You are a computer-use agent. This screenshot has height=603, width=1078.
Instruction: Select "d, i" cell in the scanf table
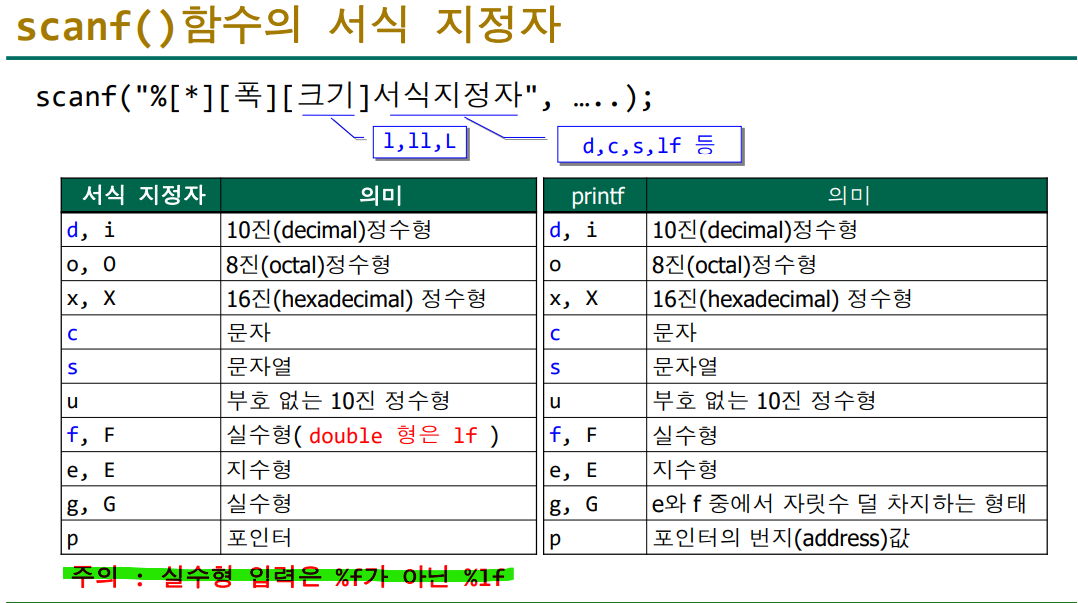pos(141,230)
